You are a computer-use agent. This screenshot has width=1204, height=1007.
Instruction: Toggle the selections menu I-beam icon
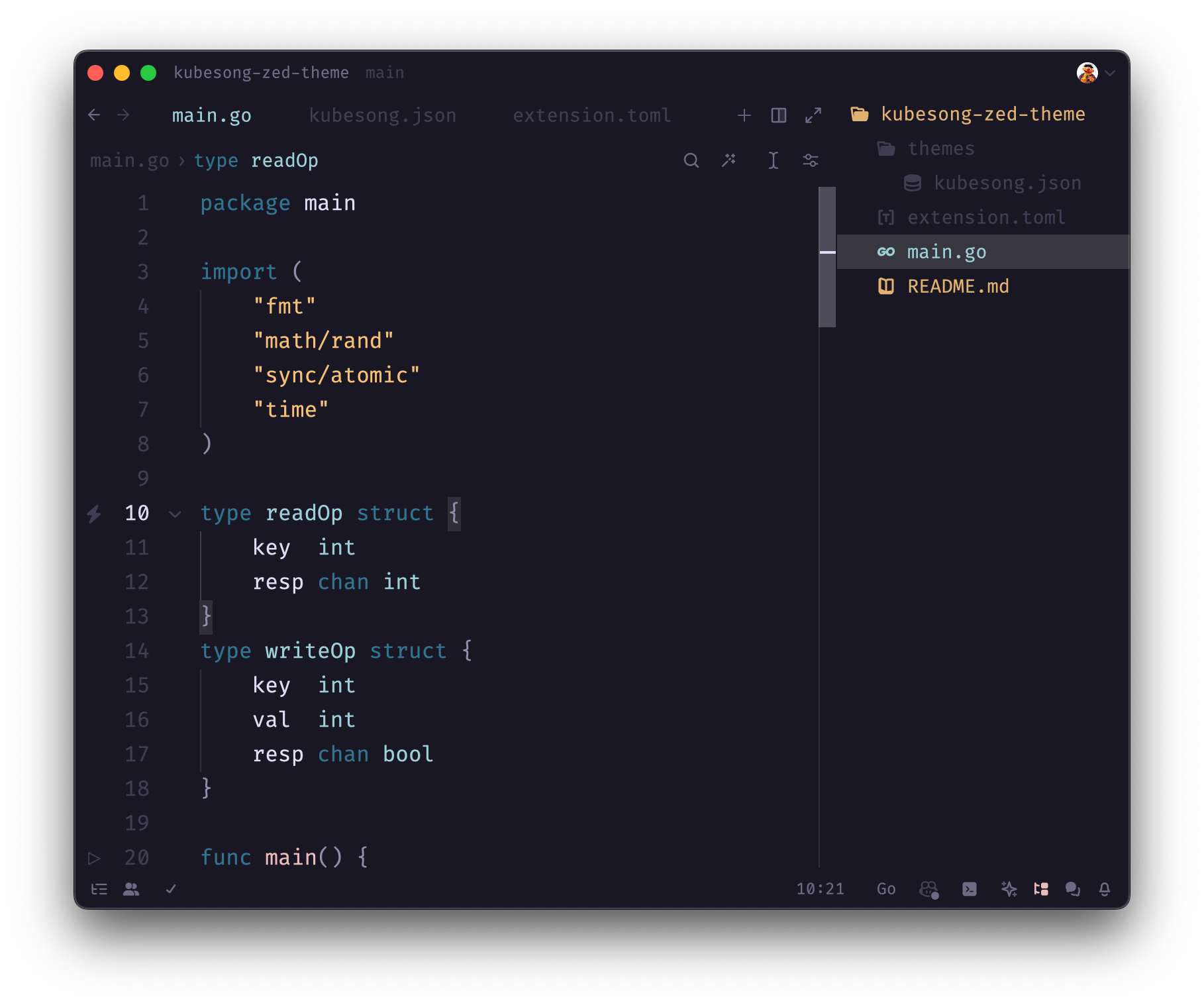point(773,160)
